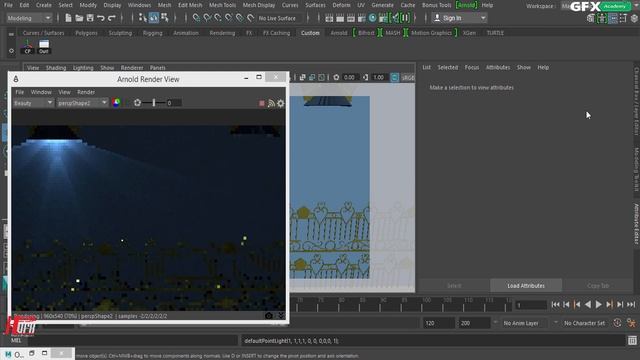This screenshot has height=360, width=640.
Task: Open the perspShape2 camera dropdown
Action: pos(82,103)
